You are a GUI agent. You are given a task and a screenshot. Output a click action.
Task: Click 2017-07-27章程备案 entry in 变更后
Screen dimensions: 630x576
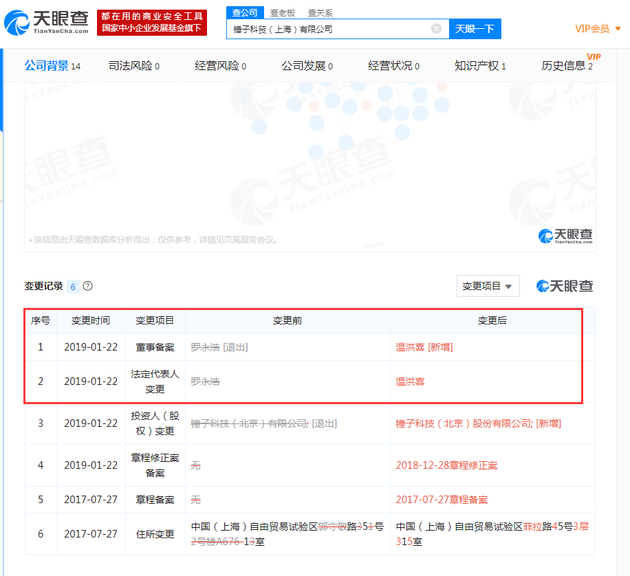(442, 499)
